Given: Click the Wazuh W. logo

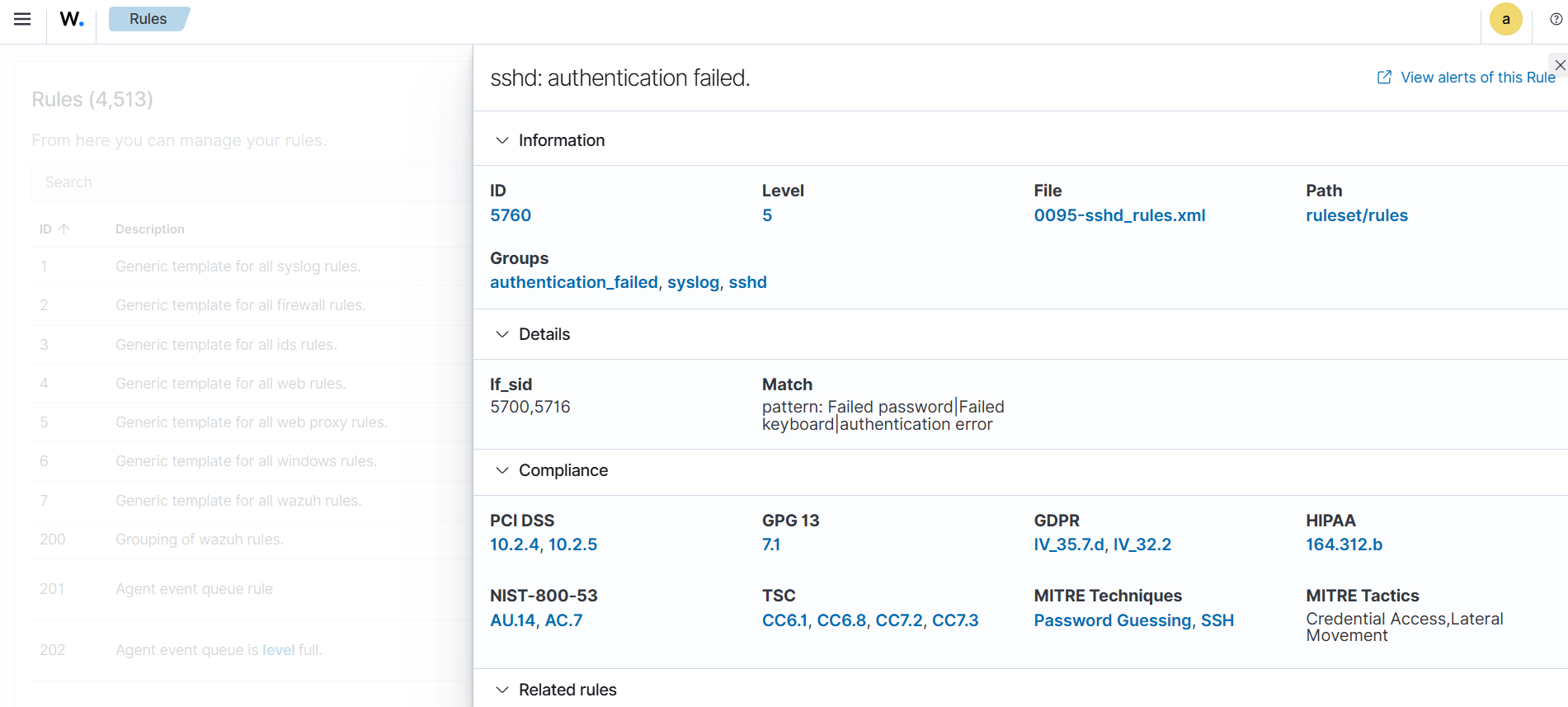Looking at the screenshot, I should click(x=72, y=19).
